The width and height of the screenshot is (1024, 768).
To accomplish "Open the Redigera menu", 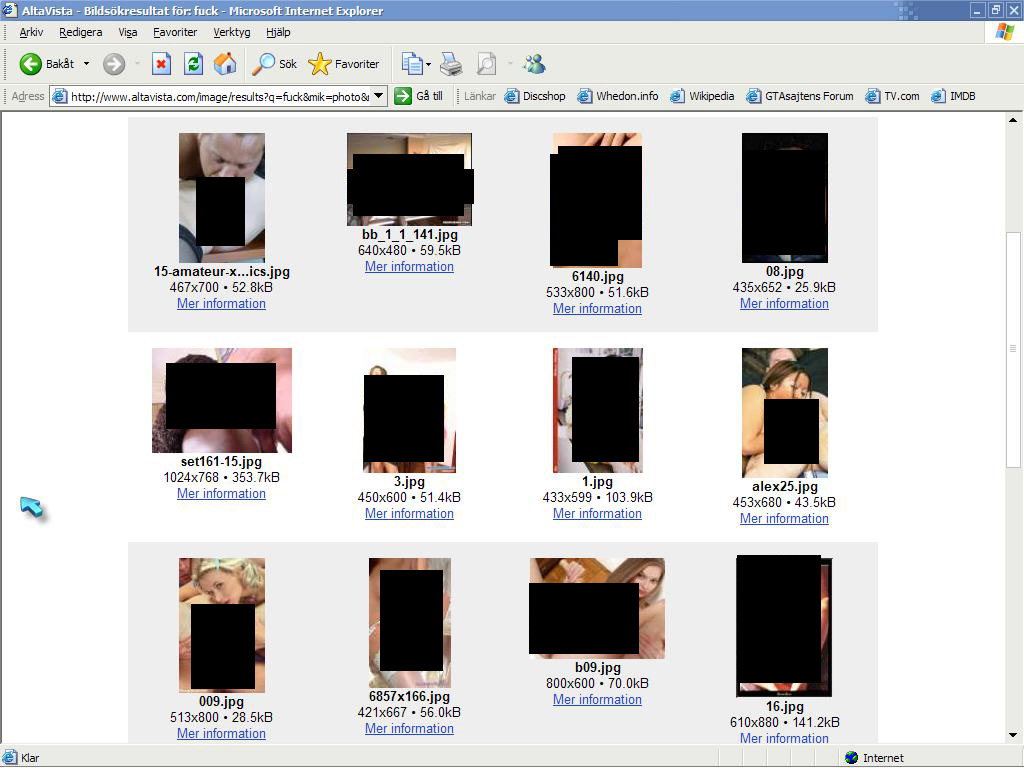I will 80,32.
